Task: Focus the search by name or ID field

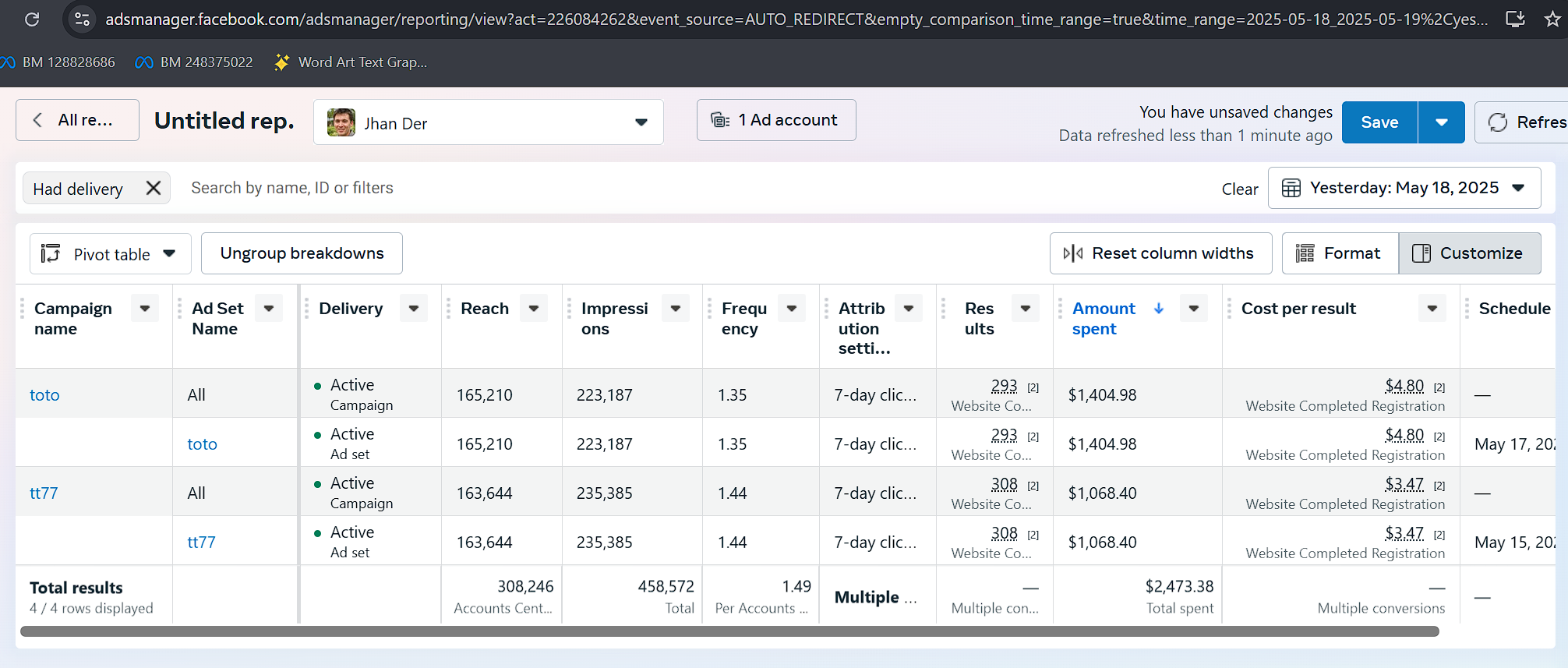Action: tap(694, 188)
